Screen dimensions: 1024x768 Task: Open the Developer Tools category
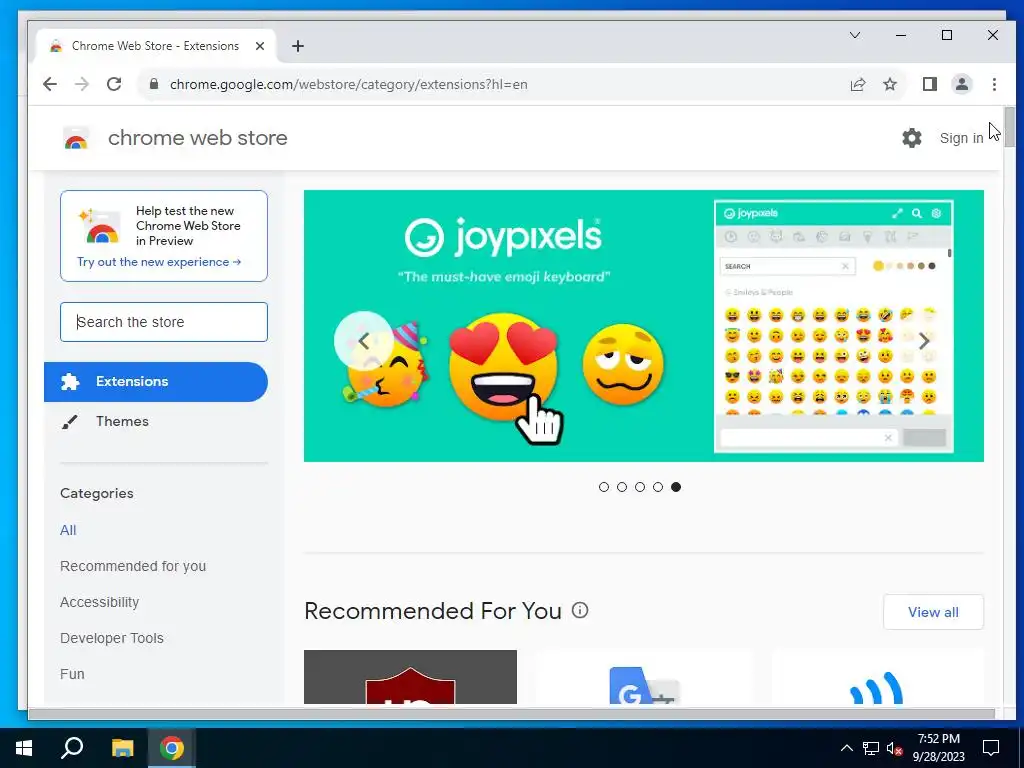[x=112, y=638]
